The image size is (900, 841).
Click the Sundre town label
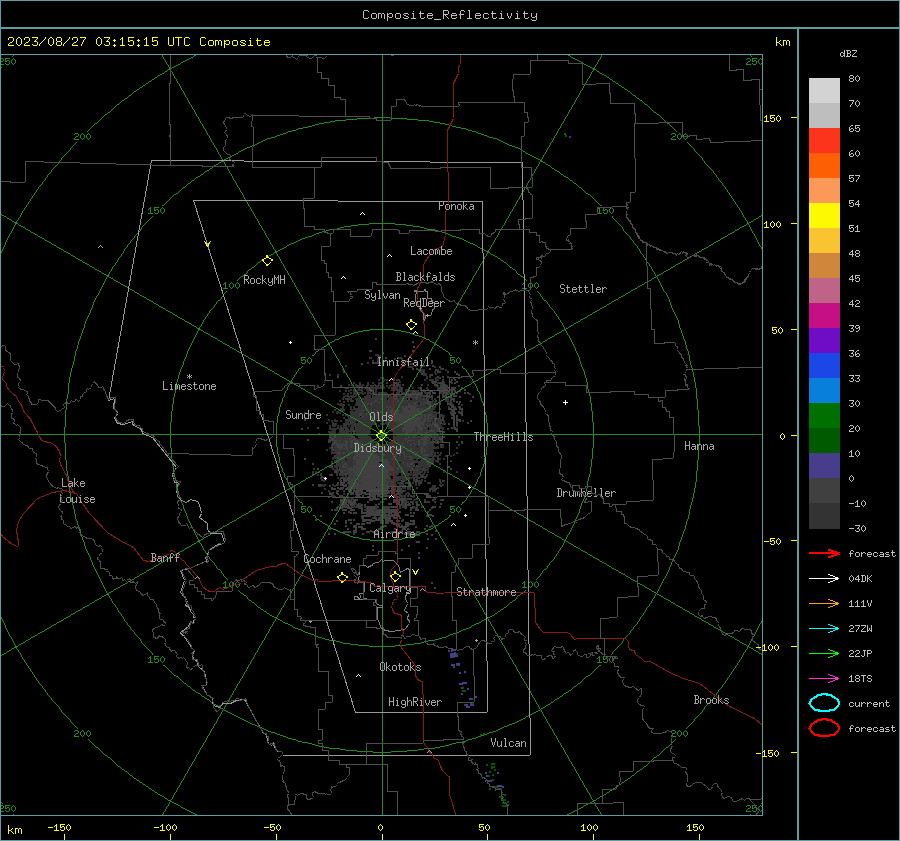(x=303, y=414)
